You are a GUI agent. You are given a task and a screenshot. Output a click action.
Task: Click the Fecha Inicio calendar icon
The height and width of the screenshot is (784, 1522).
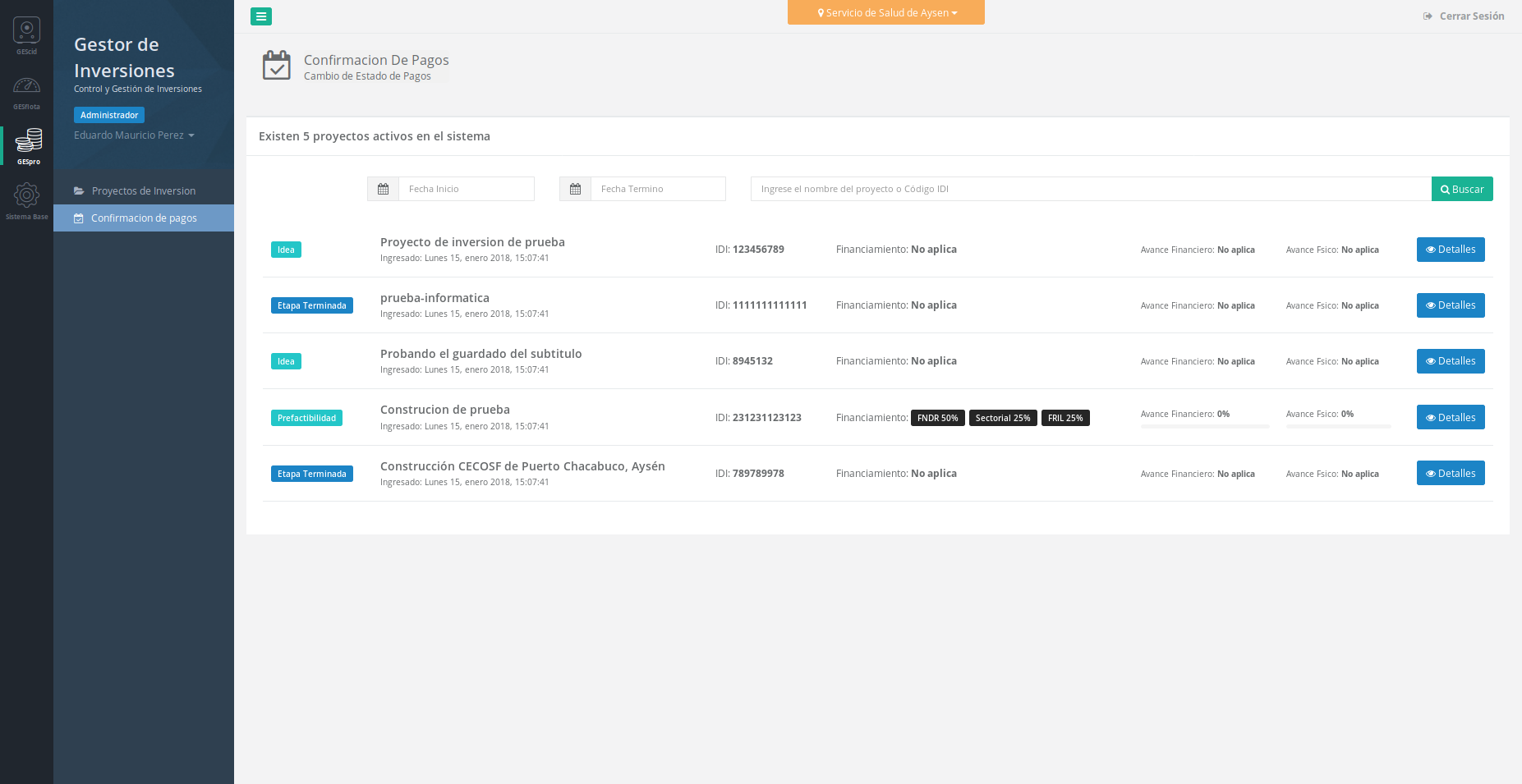[x=383, y=189]
